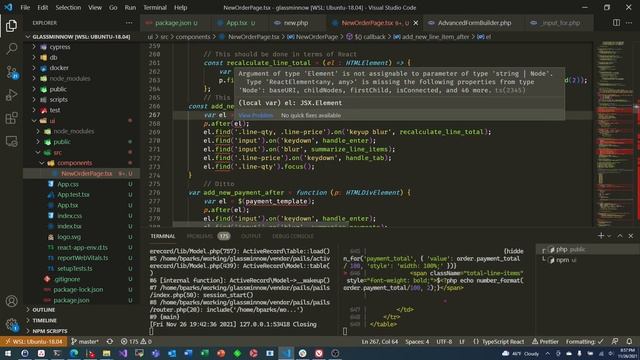Open the Search view in activity bar
640x360 pixels.
point(11,49)
